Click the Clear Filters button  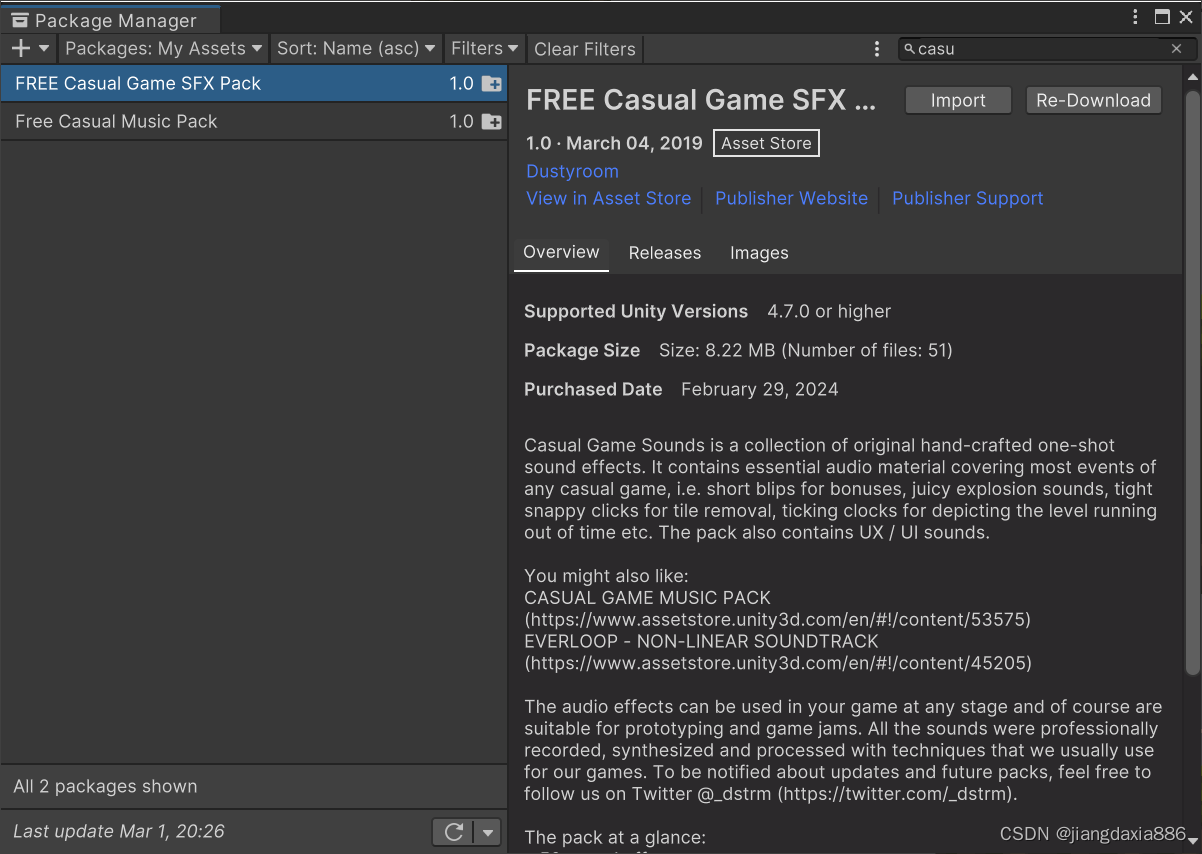tap(585, 48)
